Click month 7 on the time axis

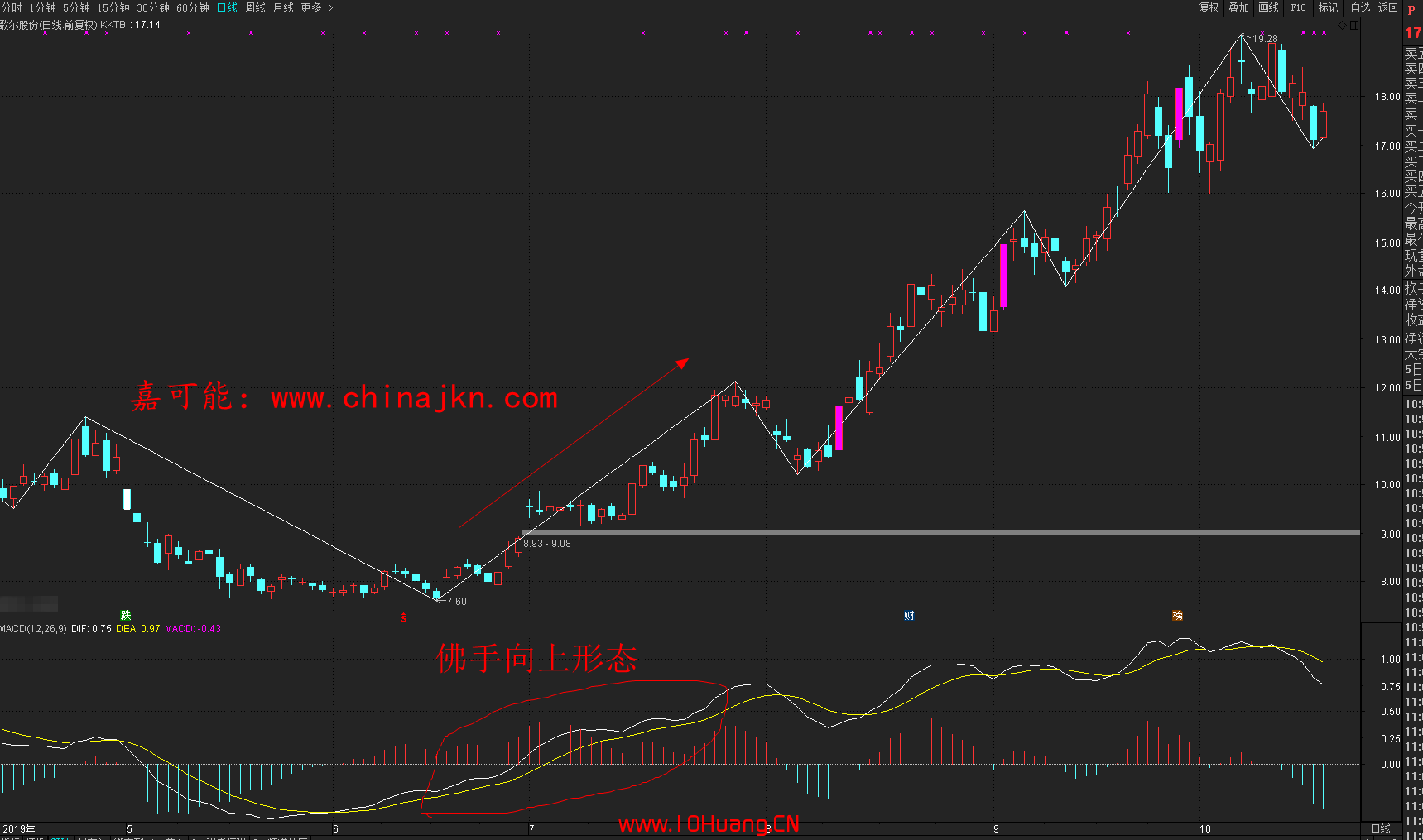531,828
